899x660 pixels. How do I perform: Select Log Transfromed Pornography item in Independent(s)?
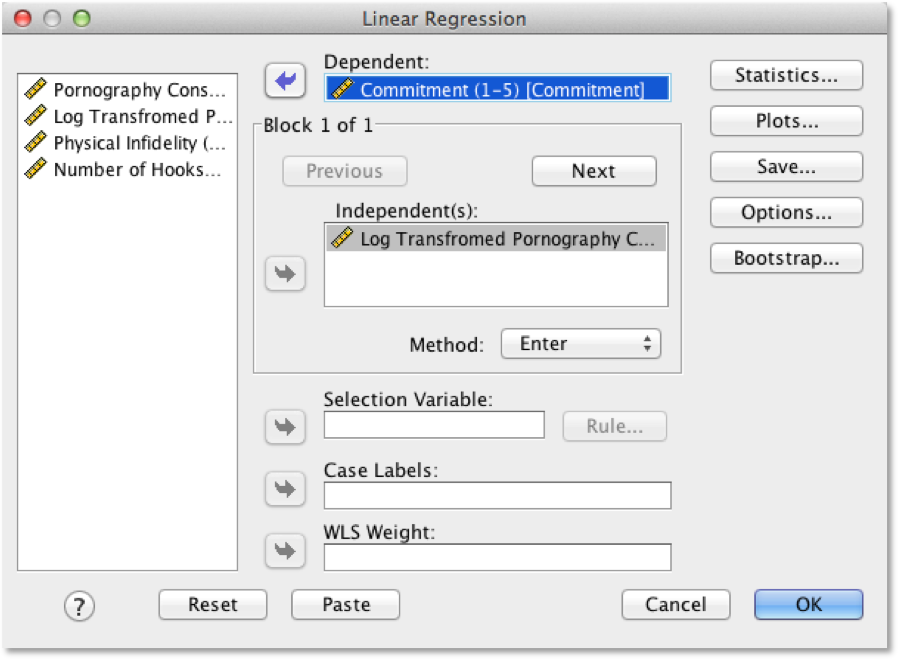tap(496, 239)
